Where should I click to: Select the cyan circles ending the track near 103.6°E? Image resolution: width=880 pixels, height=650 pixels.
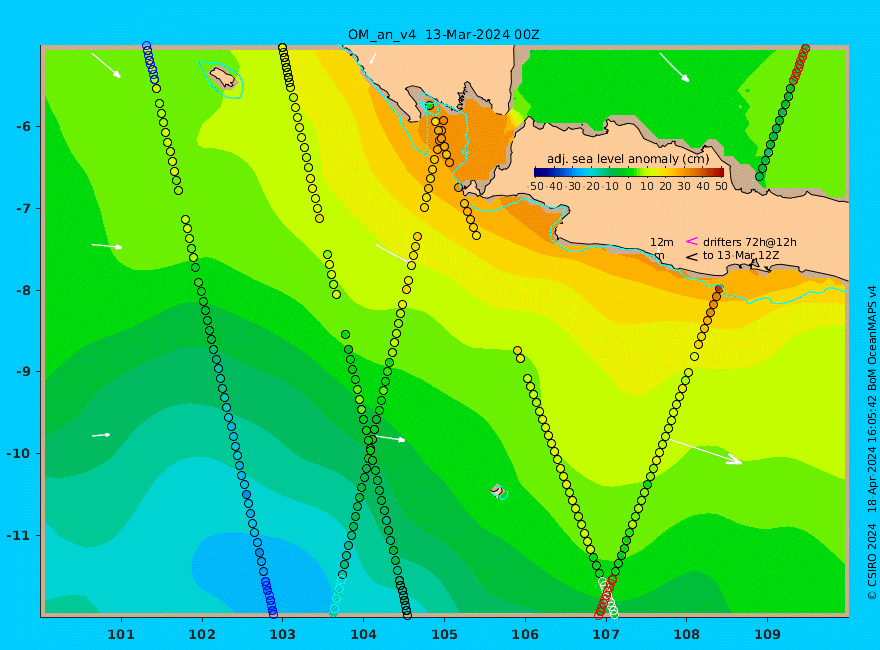(337, 598)
